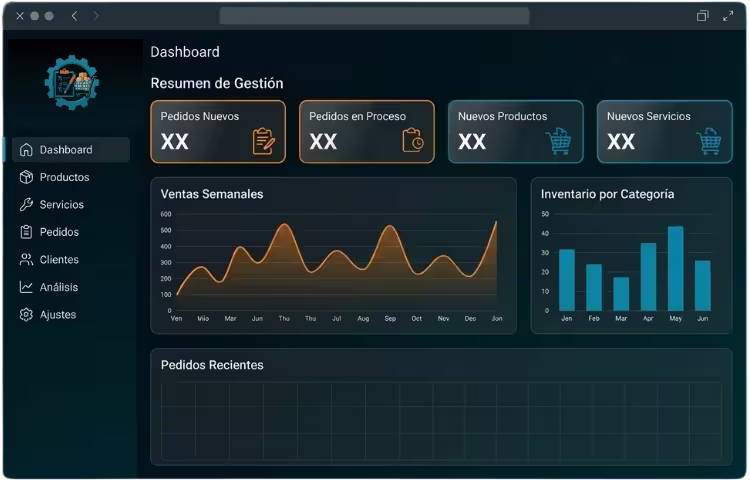Click the duplicate window icon at the top right
This screenshot has height=480, width=750.
click(702, 16)
